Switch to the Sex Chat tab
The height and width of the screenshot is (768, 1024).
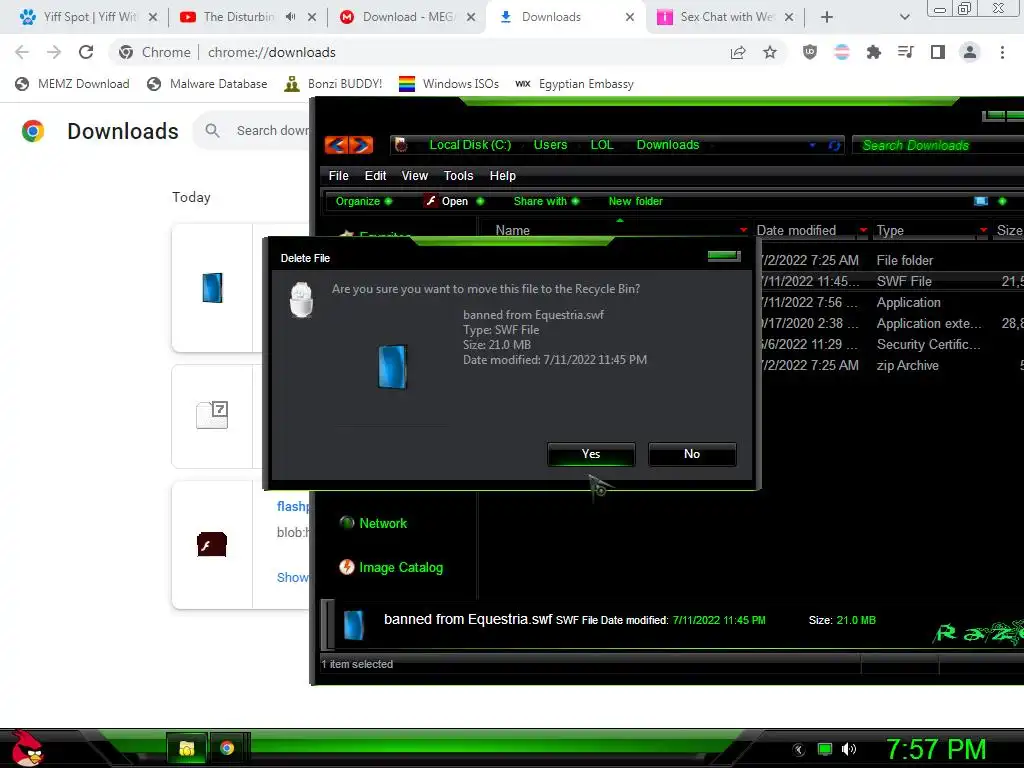tap(727, 17)
